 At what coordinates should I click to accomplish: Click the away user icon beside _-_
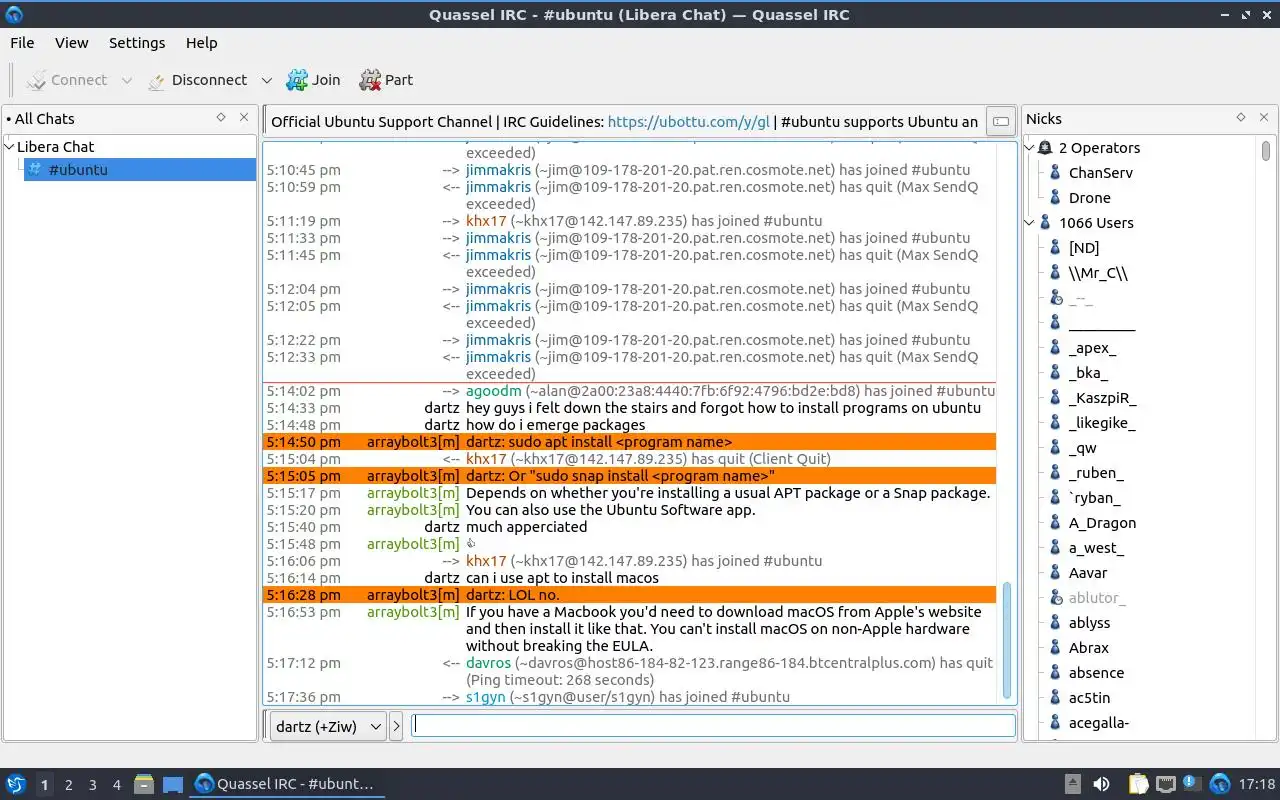click(x=1055, y=298)
